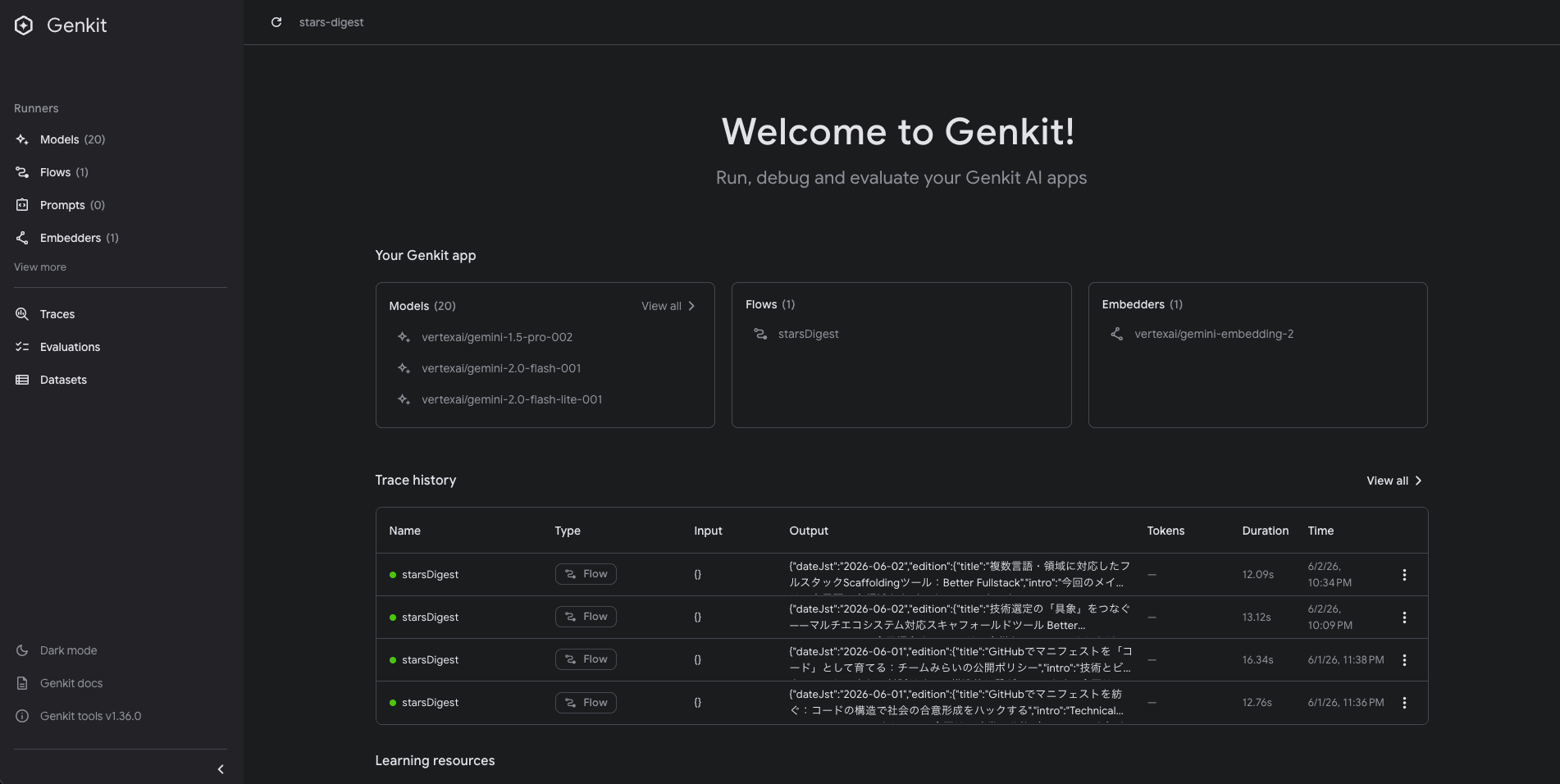1560x784 pixels.
Task: Open Genkit docs link
Action: (71, 683)
